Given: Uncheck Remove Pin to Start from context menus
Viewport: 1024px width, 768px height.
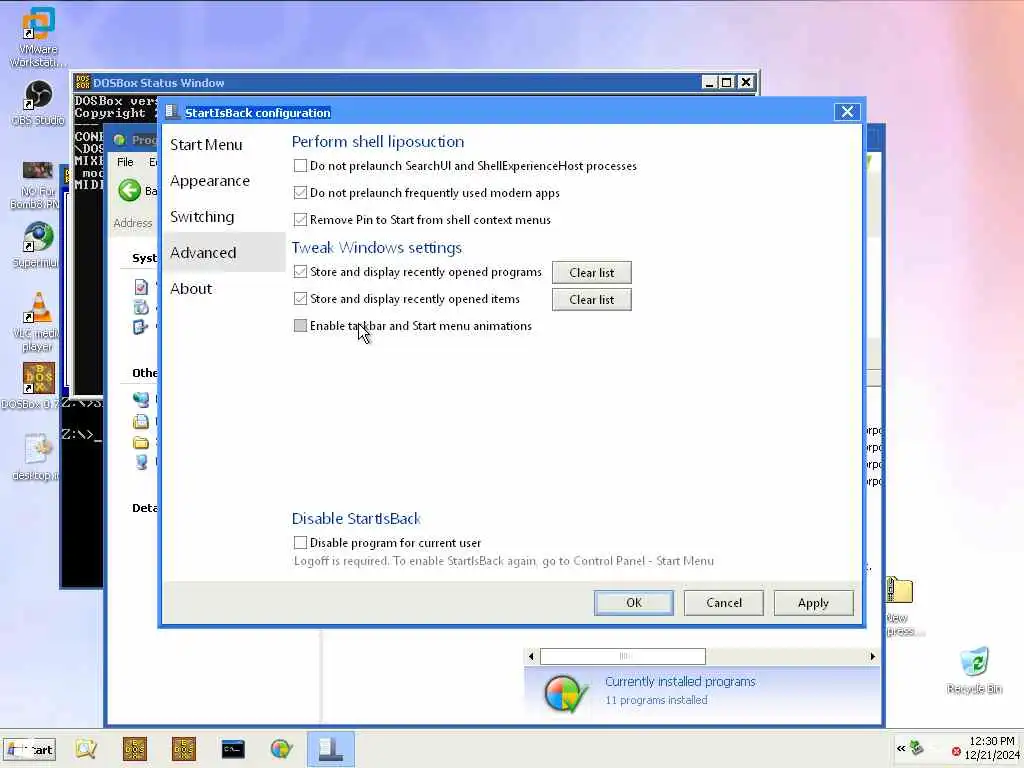Looking at the screenshot, I should point(300,219).
